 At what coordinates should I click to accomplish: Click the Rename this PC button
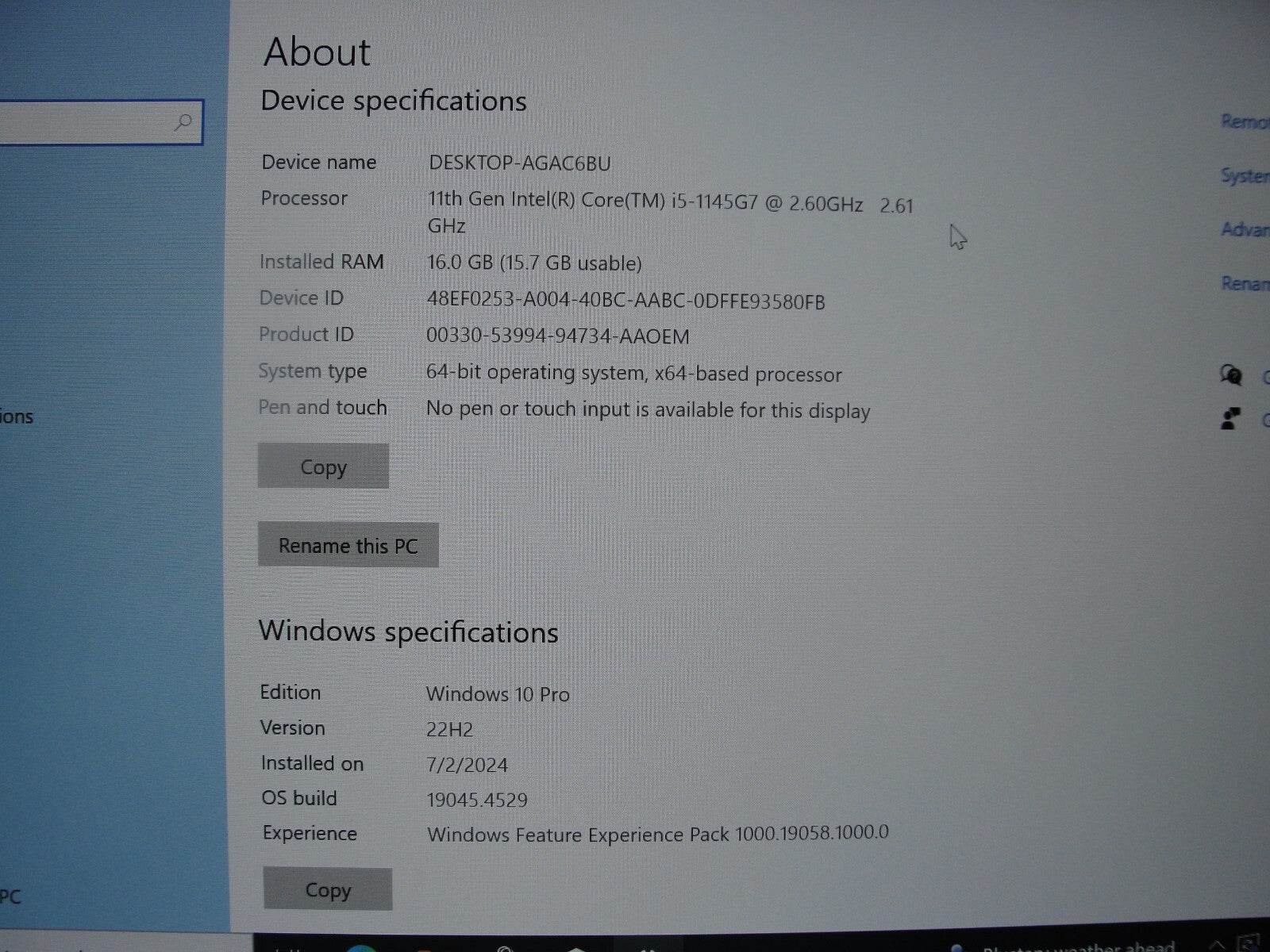point(348,545)
